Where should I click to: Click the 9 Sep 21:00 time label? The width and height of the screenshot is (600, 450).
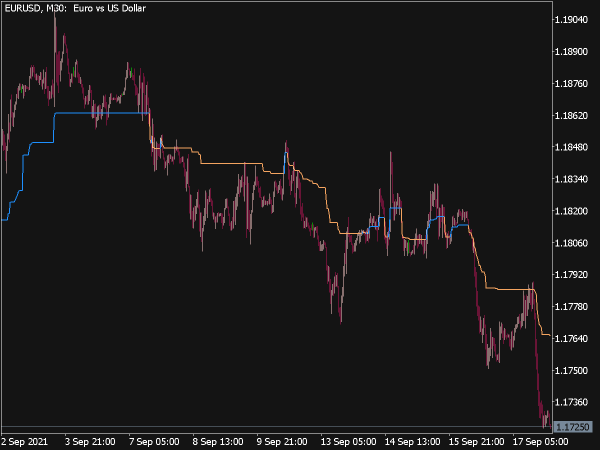(282, 442)
